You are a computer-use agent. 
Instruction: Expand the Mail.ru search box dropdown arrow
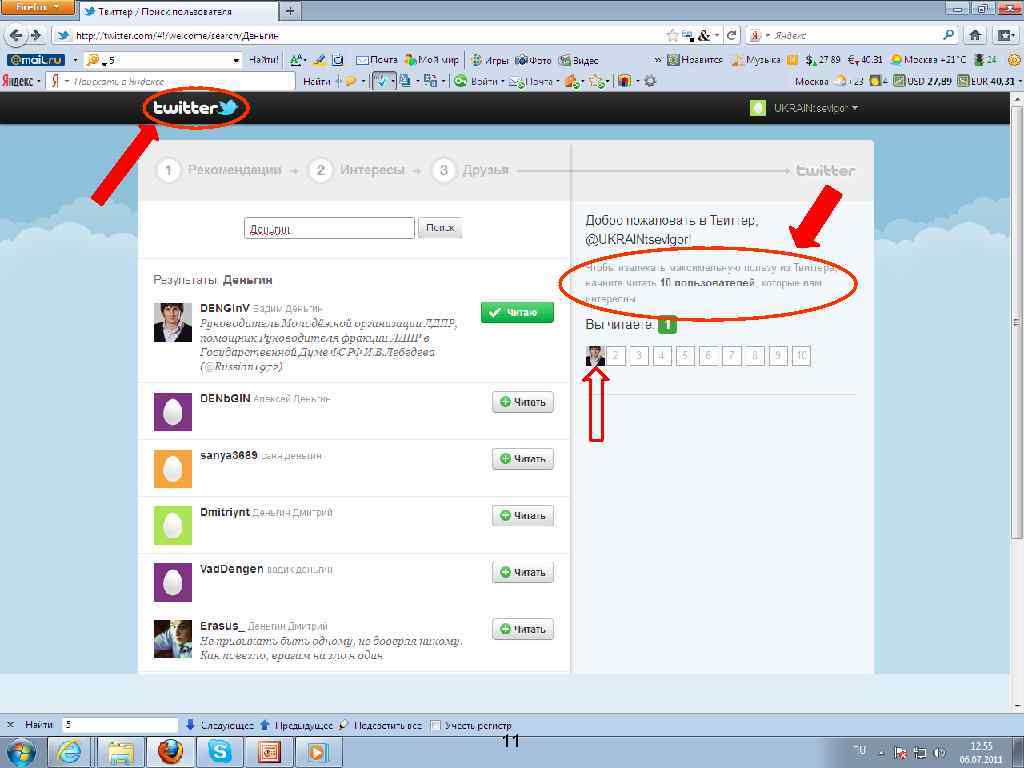(236, 60)
